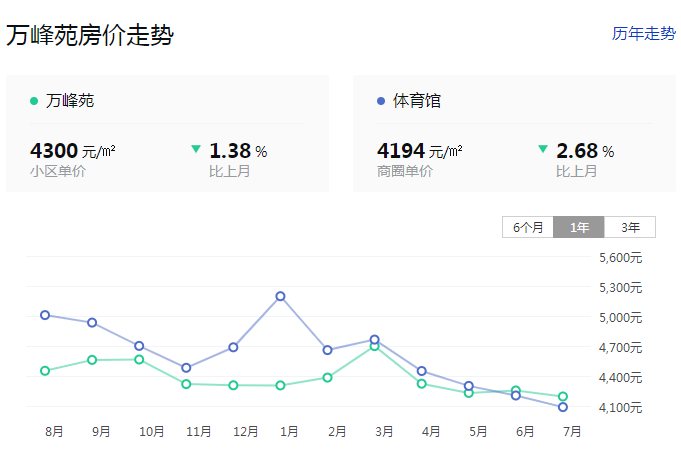
Task: Click the 万峰苑 community name label
Action: [70, 101]
